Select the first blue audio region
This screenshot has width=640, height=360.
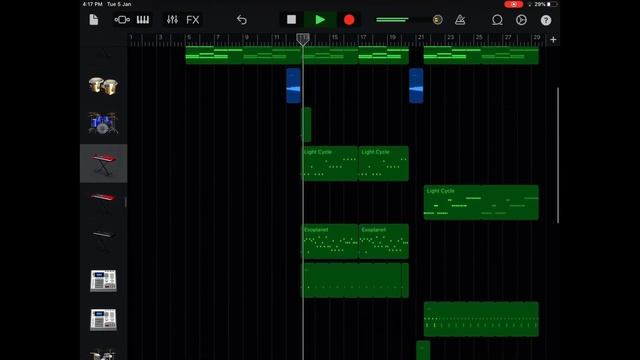(293, 86)
